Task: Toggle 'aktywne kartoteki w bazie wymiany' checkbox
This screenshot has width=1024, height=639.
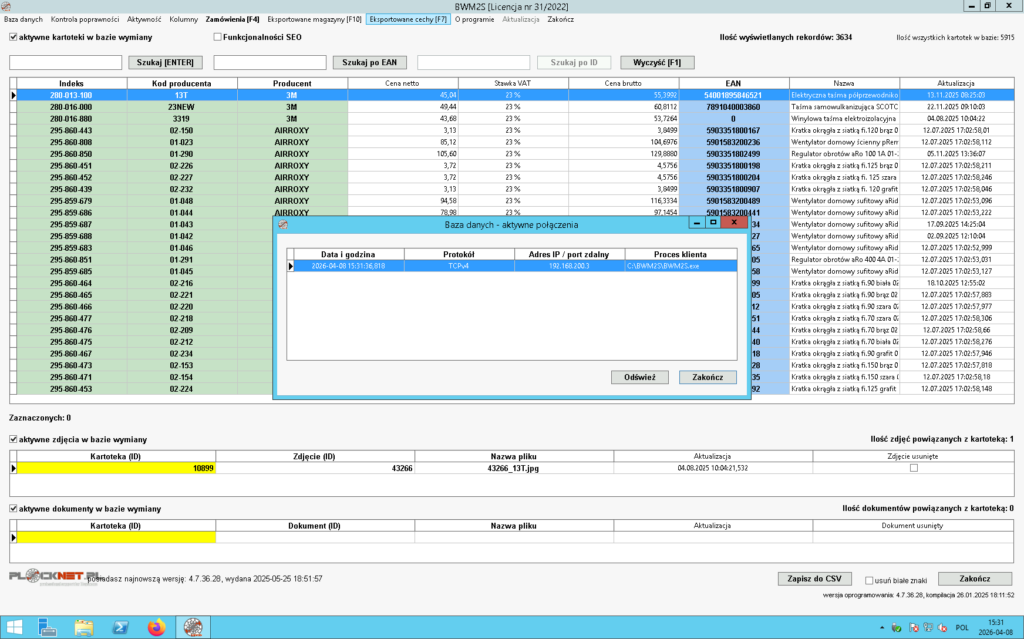Action: 13,38
